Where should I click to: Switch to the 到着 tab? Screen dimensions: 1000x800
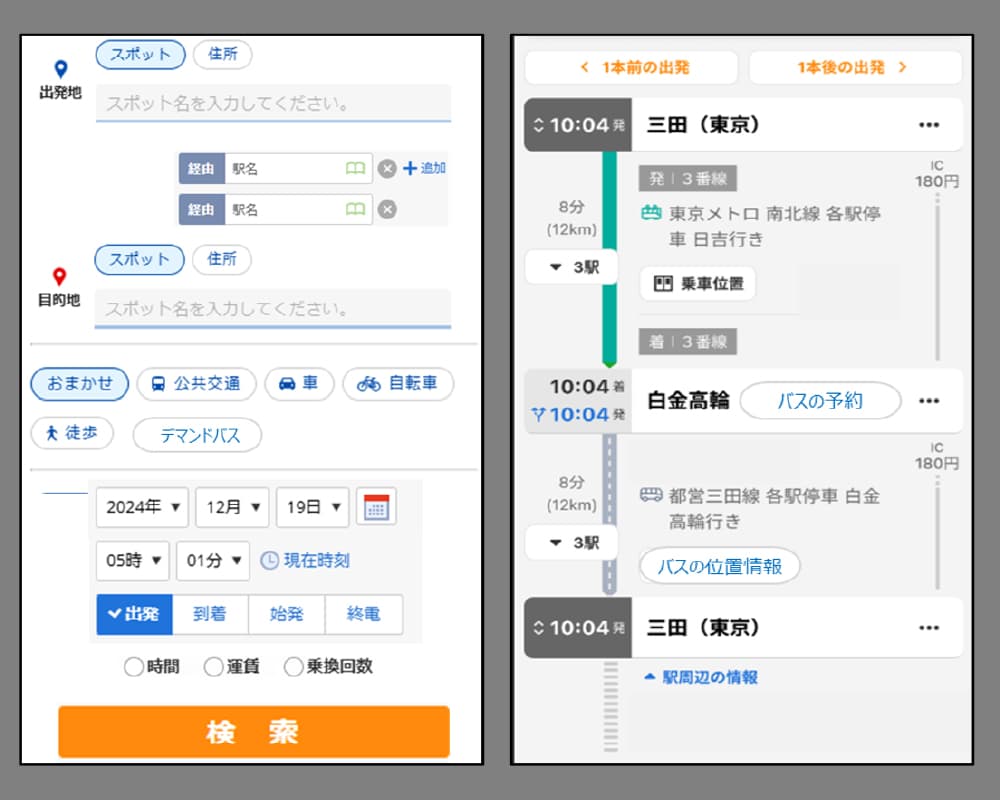coord(210,615)
